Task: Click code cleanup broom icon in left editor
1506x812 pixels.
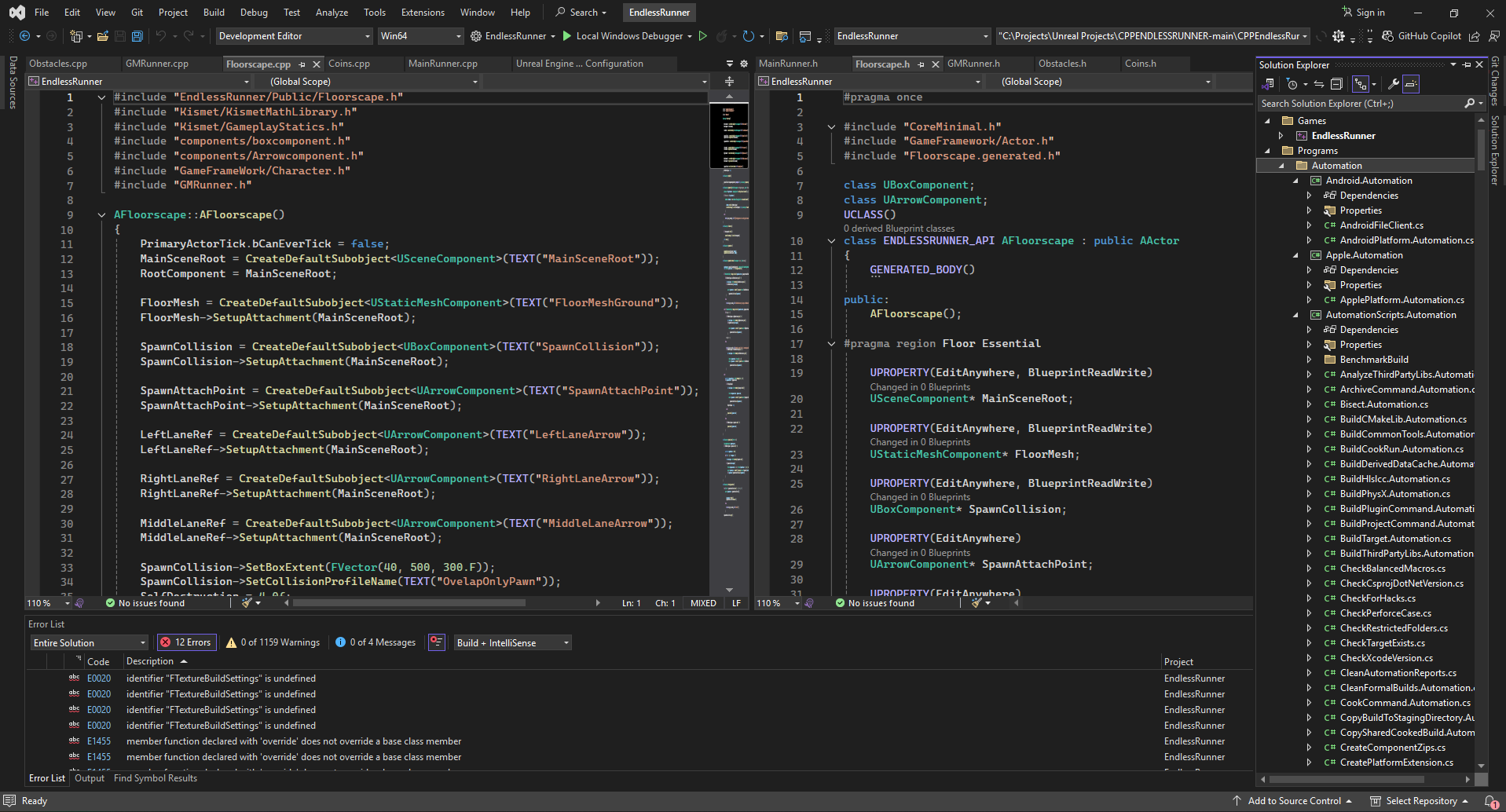Action: point(247,603)
